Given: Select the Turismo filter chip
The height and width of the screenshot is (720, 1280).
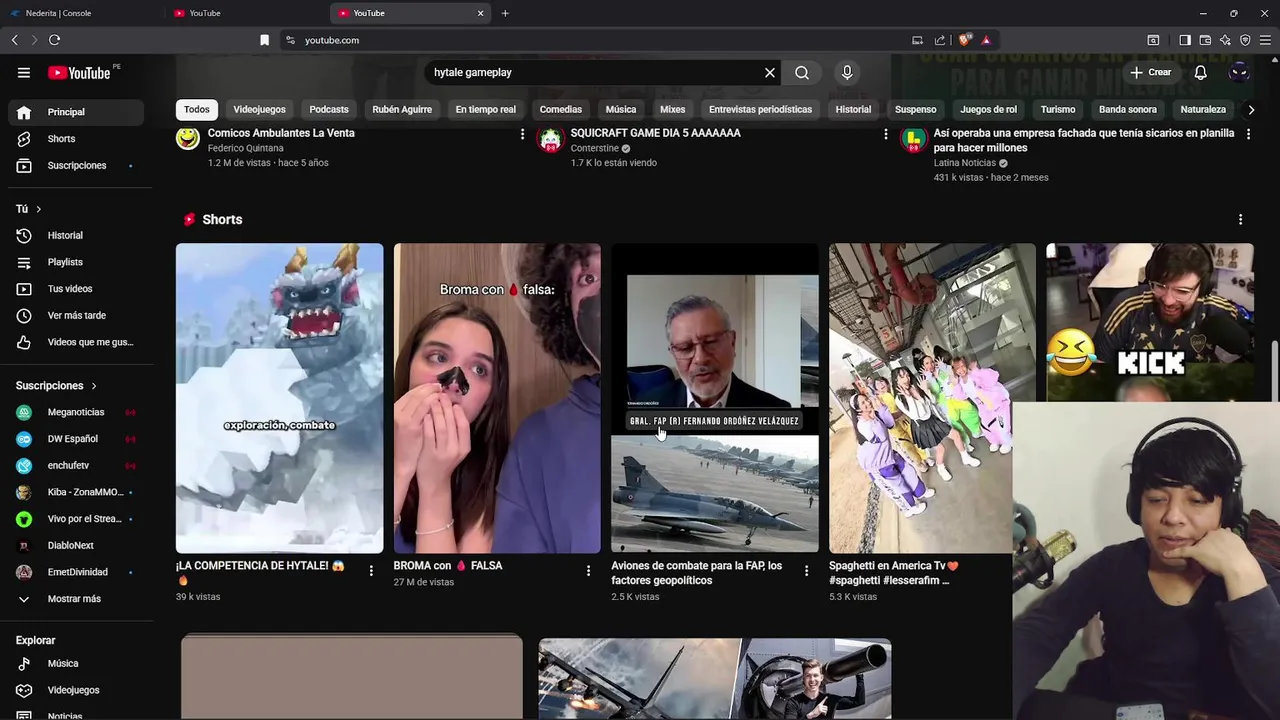Looking at the screenshot, I should pos(1057,109).
